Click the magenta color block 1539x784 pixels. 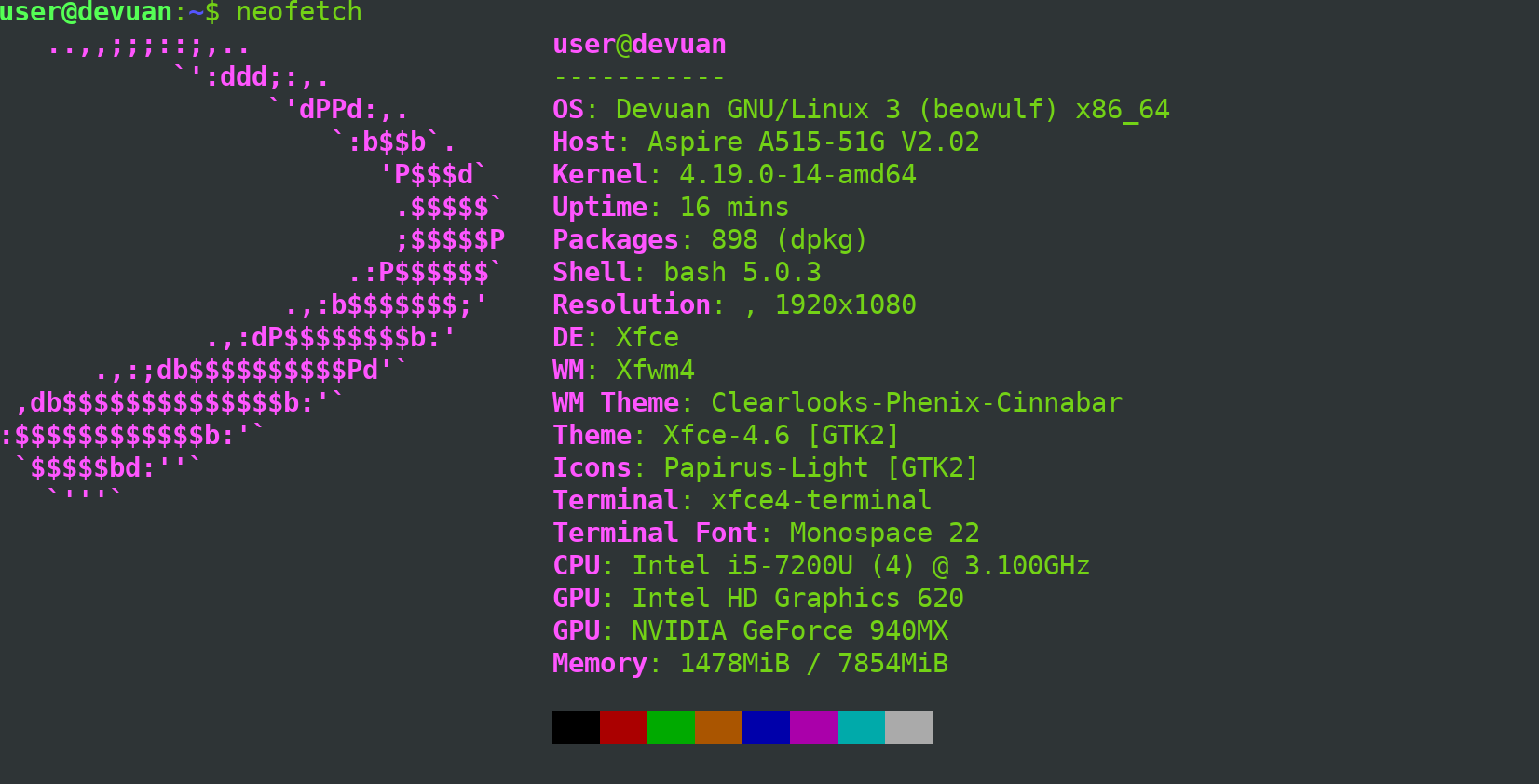click(x=813, y=727)
